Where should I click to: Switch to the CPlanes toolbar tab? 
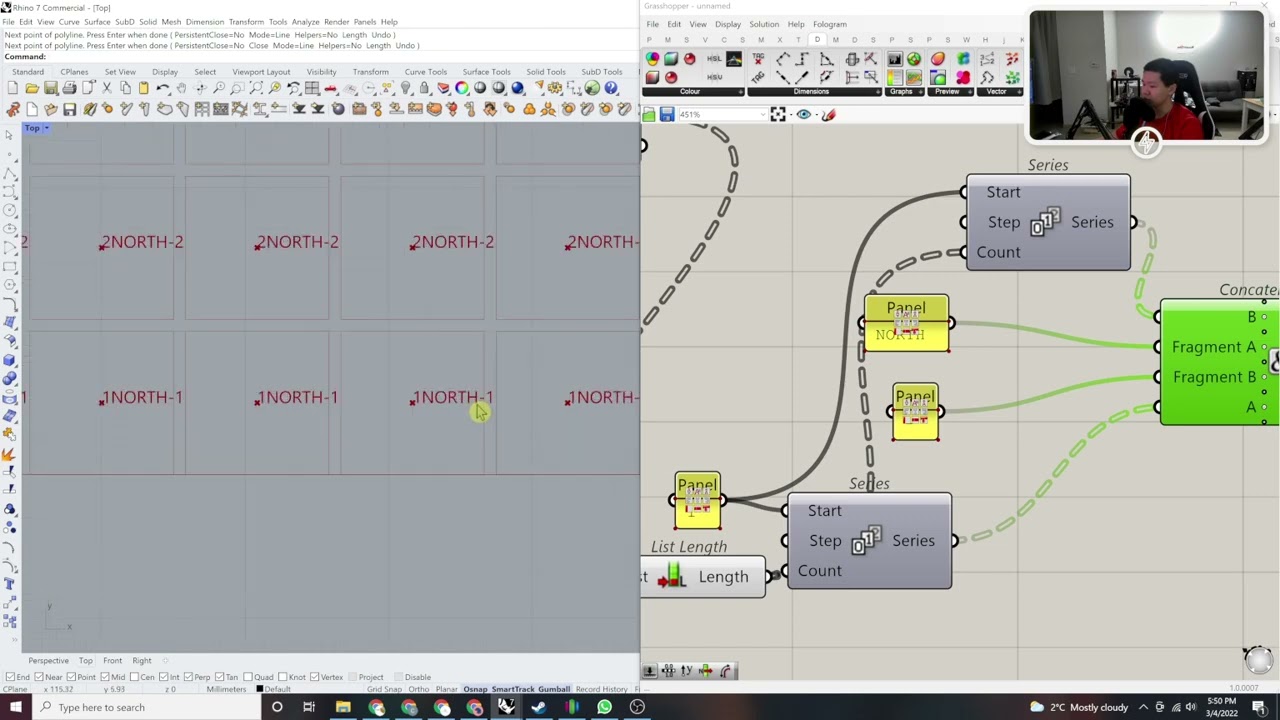pos(74,72)
